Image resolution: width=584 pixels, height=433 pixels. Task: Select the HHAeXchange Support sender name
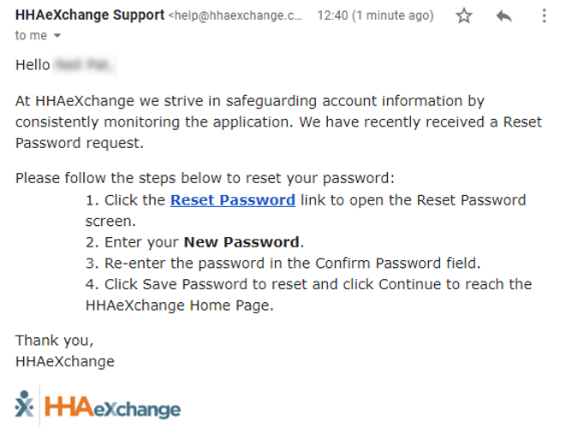coord(90,15)
